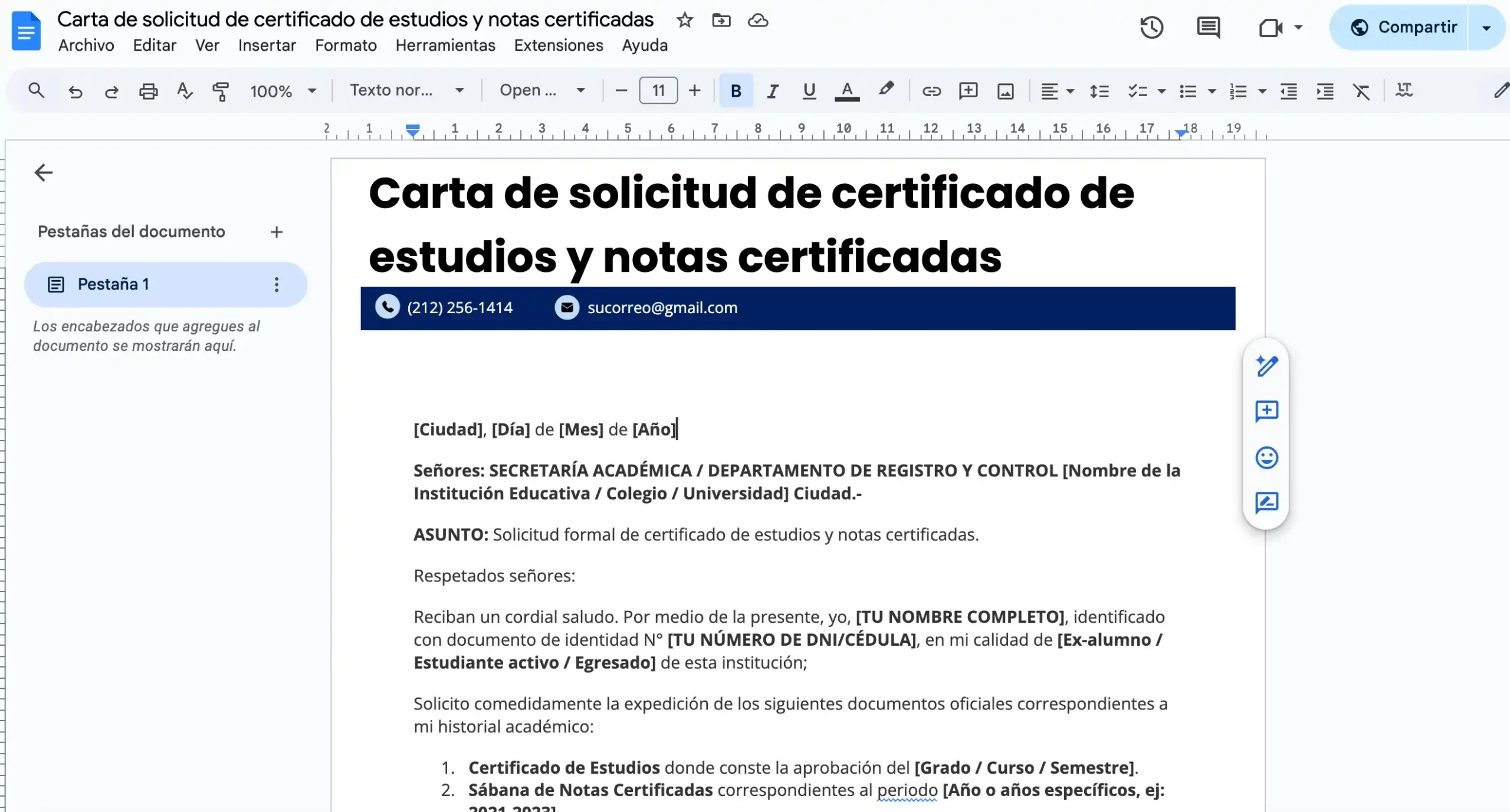Clear formatting with the clear format icon
Image resolution: width=1510 pixels, height=812 pixels.
1361,91
